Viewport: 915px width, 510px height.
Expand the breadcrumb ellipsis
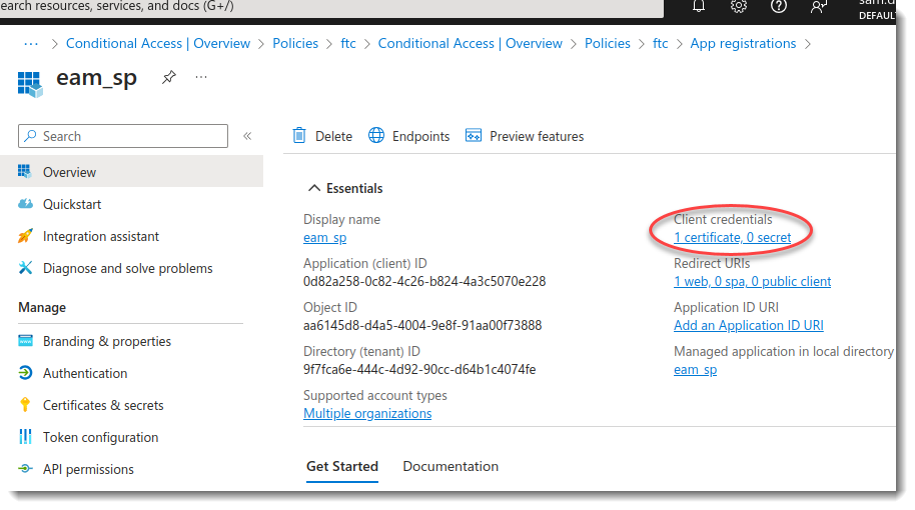pos(31,43)
